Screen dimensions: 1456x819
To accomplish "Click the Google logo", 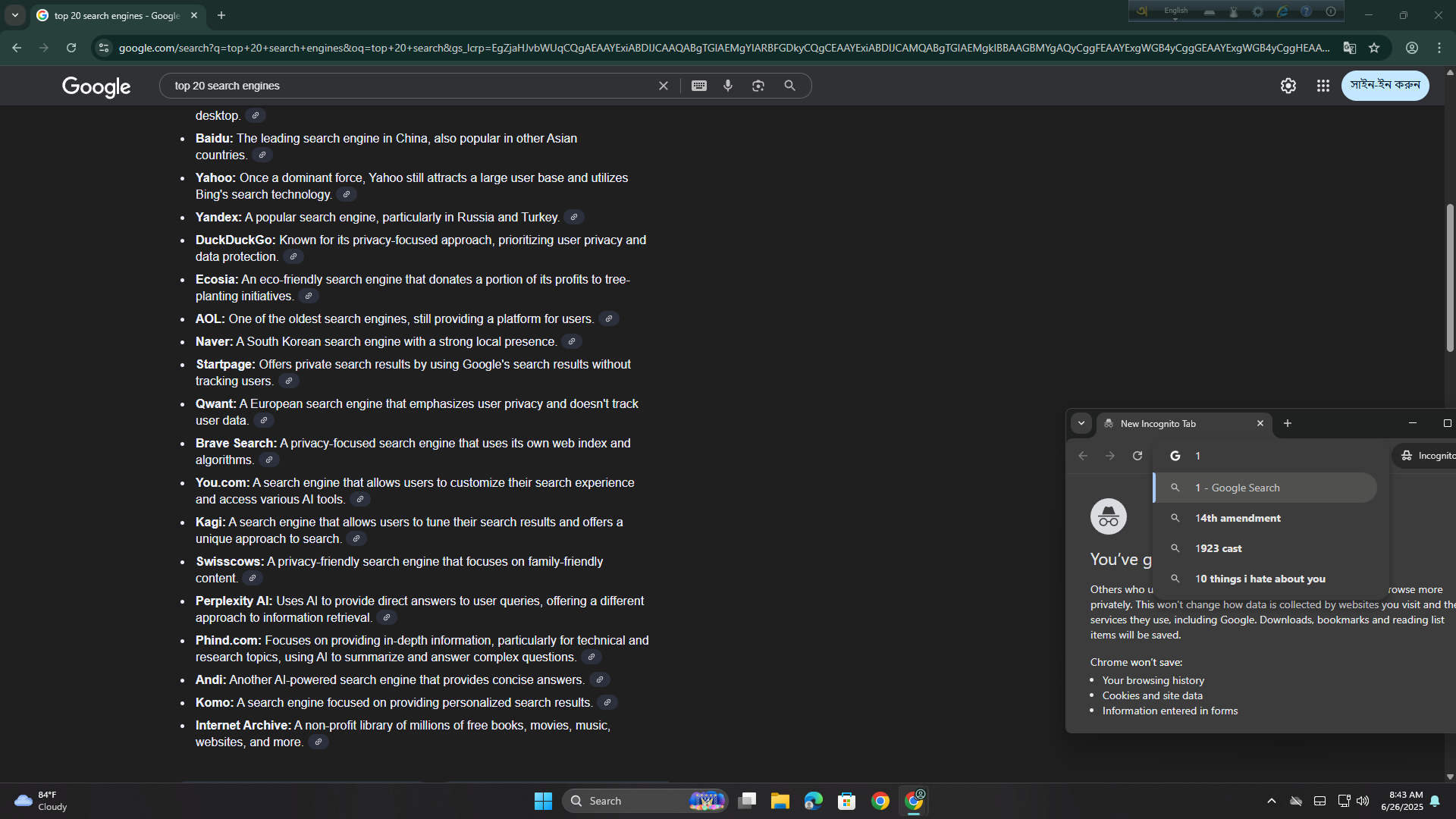I will tap(96, 86).
